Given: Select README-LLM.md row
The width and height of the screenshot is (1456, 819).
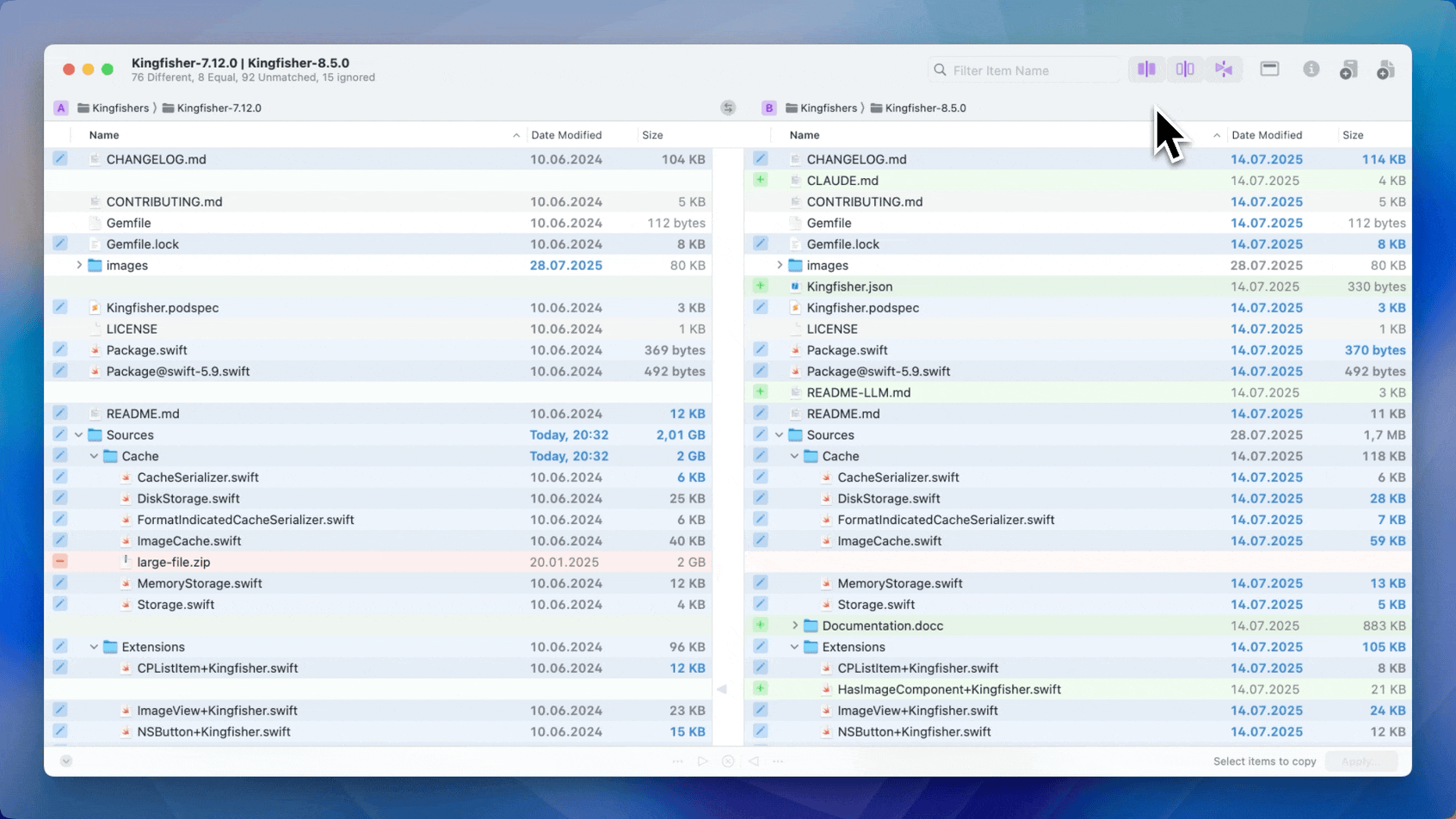Looking at the screenshot, I should pos(1078,392).
